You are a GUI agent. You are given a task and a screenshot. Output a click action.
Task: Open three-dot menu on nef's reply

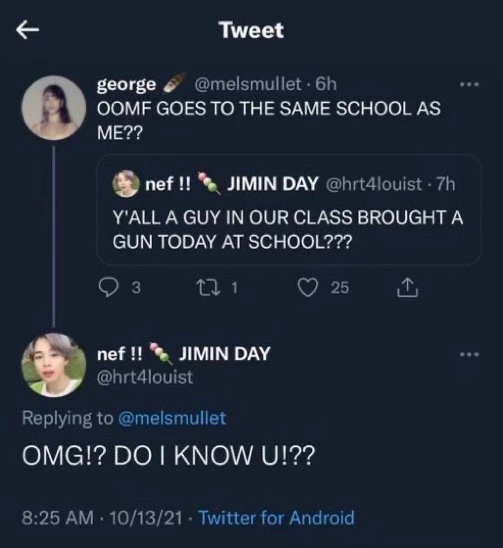(469, 354)
